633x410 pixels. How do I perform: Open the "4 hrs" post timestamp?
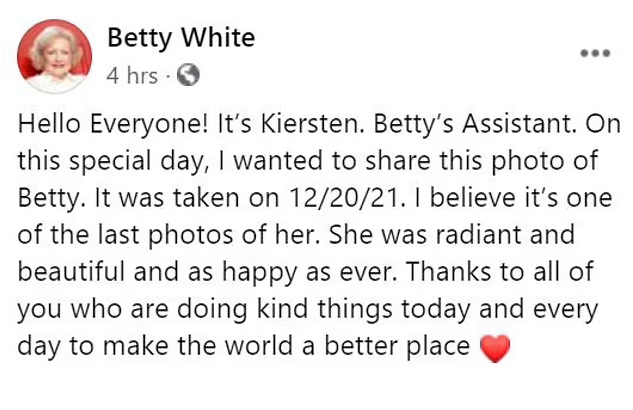132,75
